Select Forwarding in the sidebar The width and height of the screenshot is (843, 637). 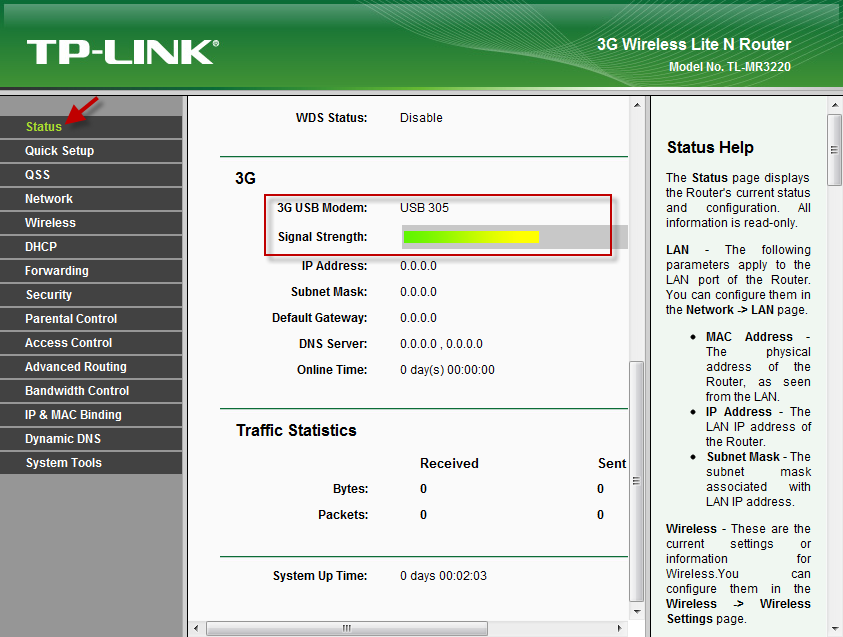[91, 271]
